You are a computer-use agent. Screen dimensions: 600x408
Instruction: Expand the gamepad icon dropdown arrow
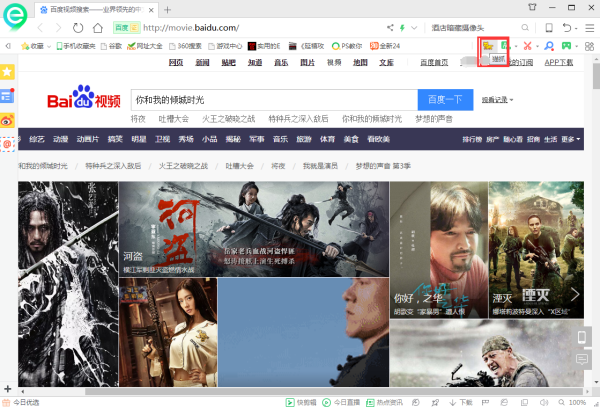tap(576, 46)
